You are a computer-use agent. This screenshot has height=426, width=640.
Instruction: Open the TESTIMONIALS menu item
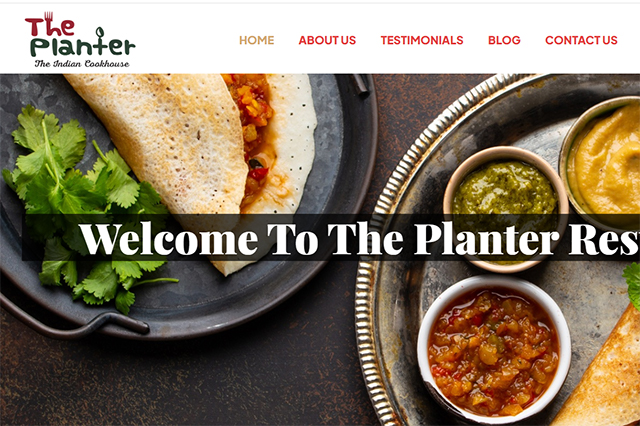[x=422, y=40]
